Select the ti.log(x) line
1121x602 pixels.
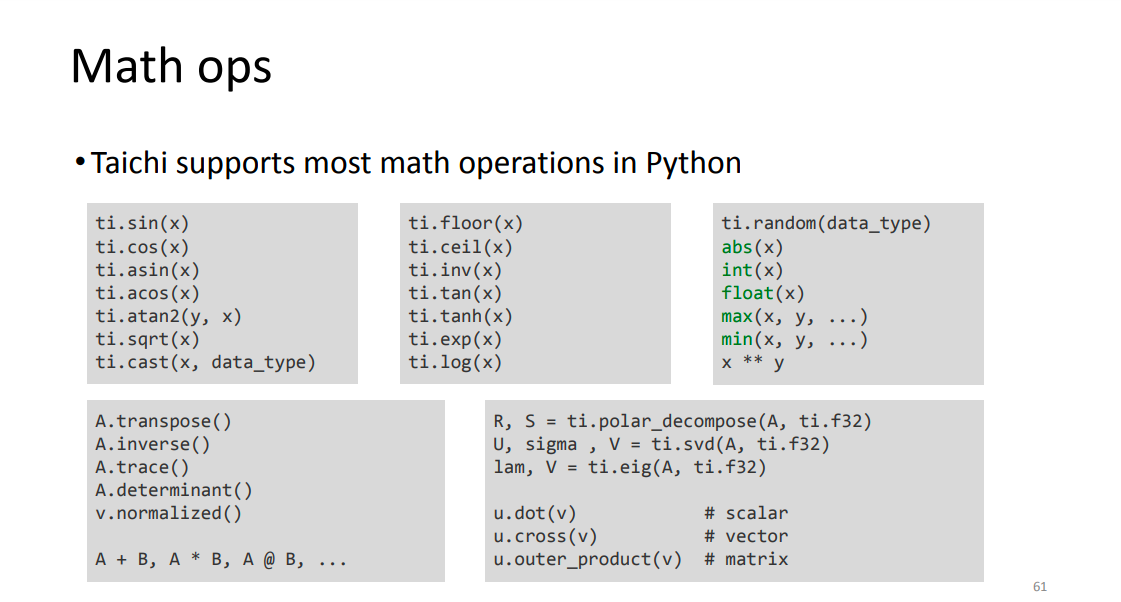[455, 363]
